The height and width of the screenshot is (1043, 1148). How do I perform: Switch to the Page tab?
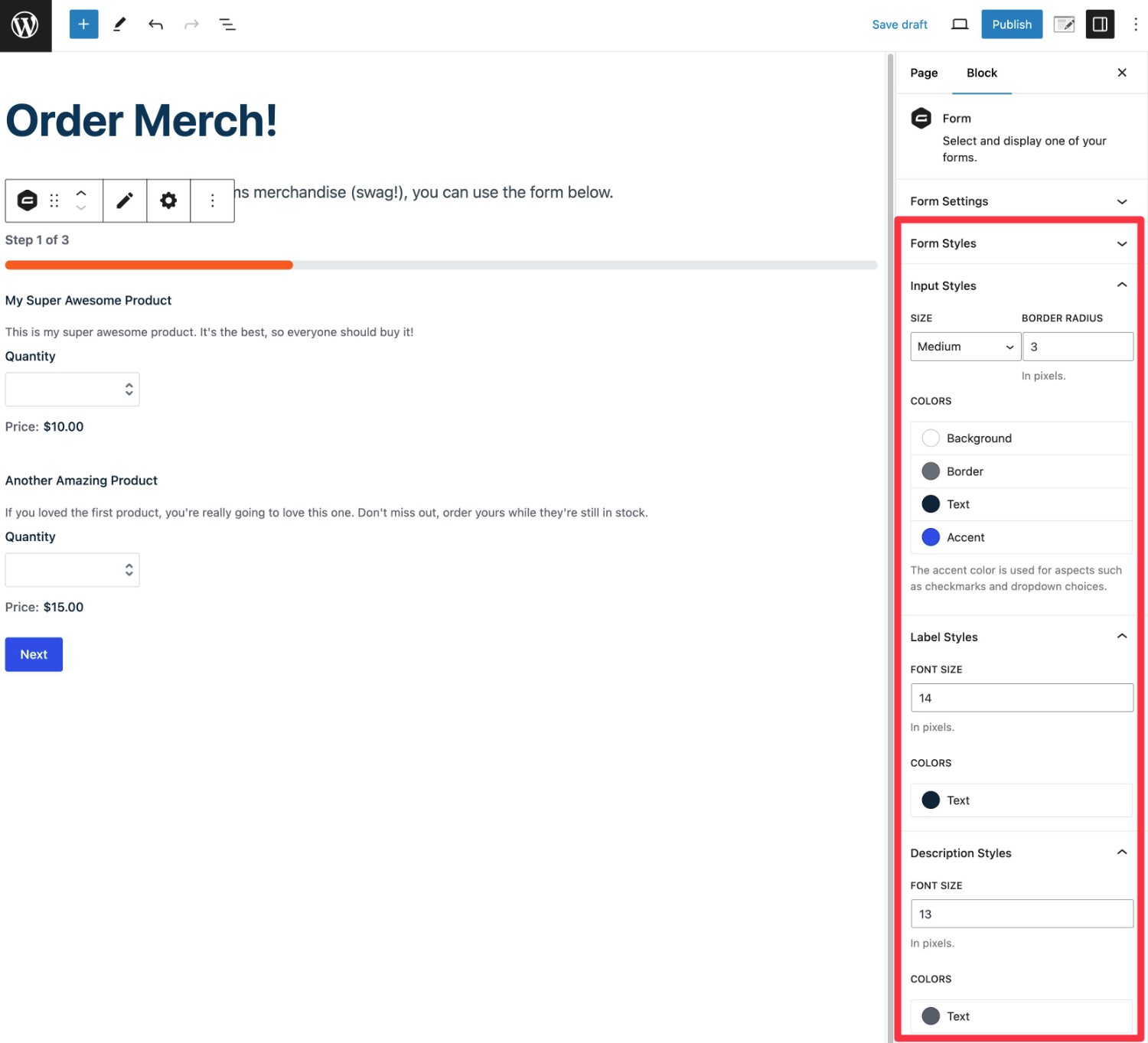click(x=923, y=73)
